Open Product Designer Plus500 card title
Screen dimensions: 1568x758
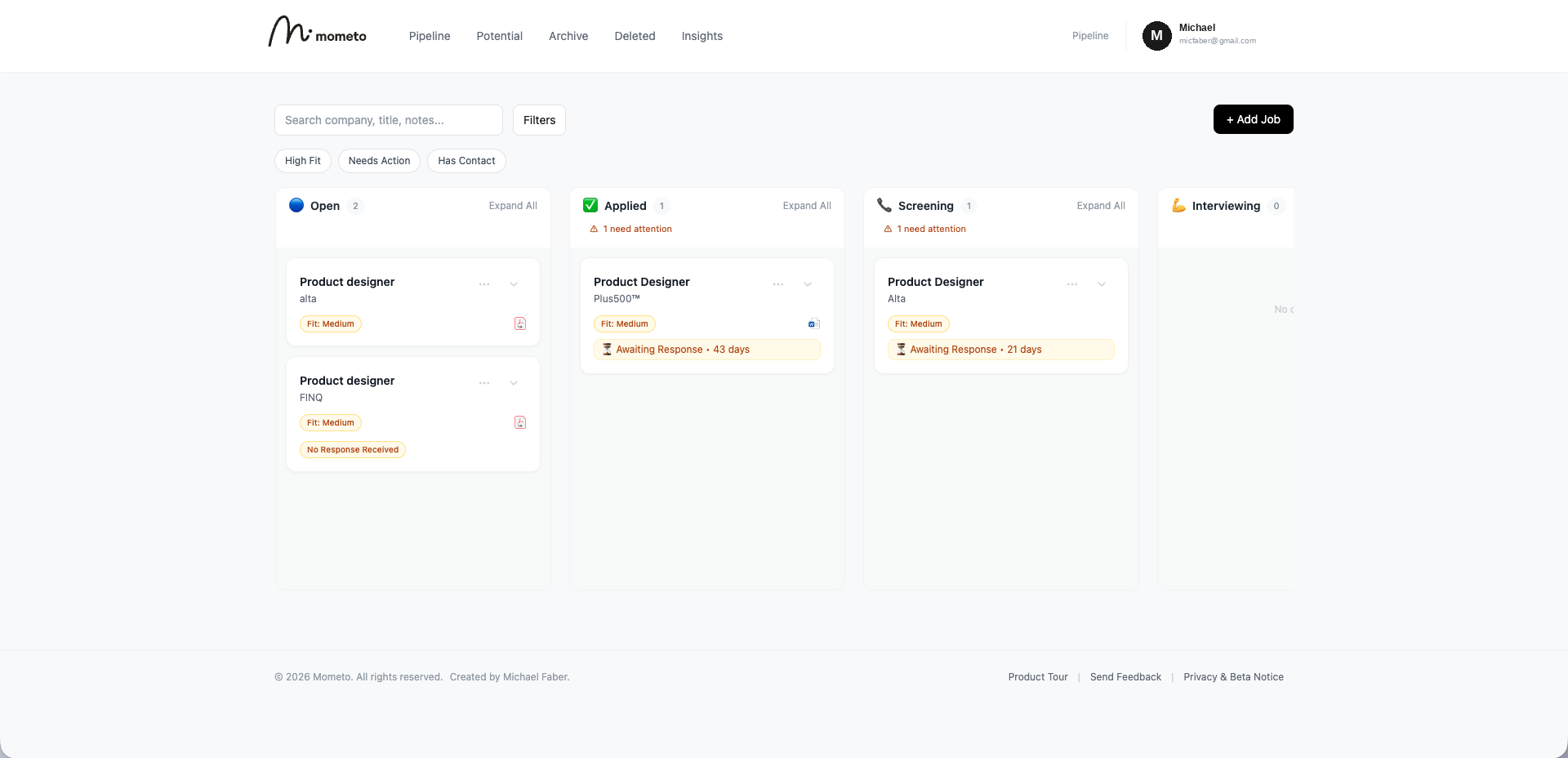click(x=642, y=282)
